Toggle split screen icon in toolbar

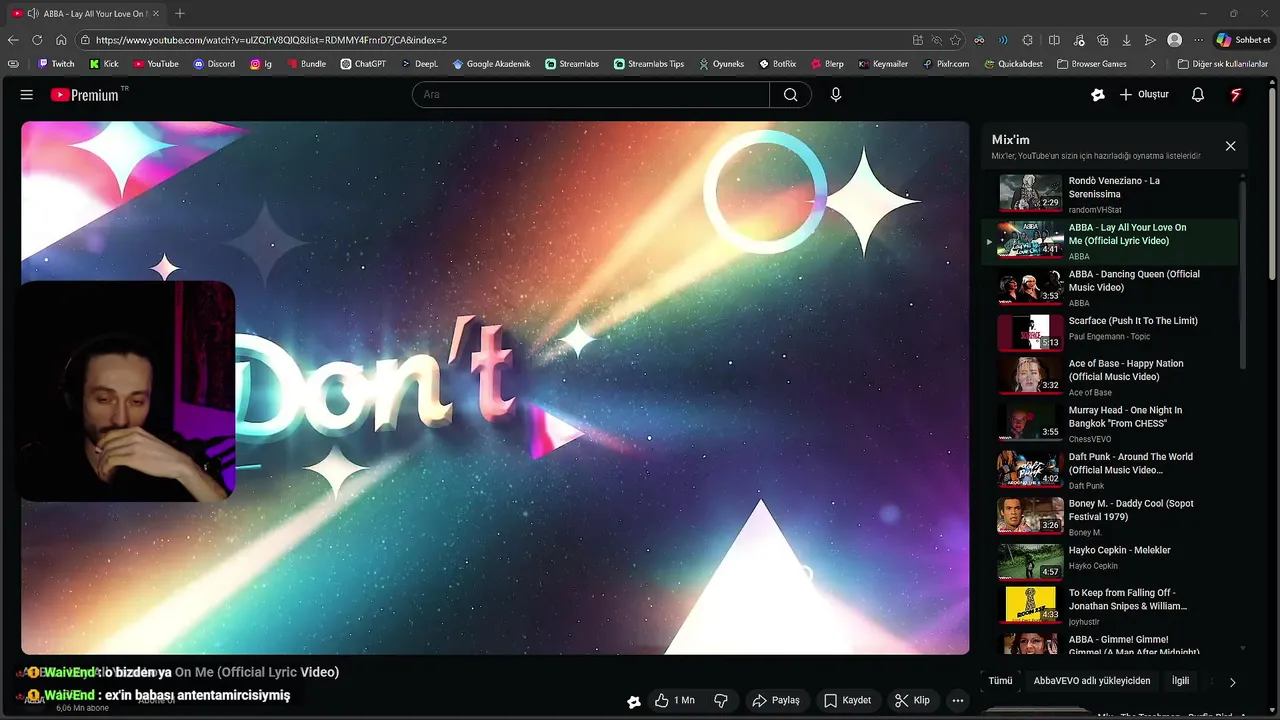click(x=1054, y=40)
